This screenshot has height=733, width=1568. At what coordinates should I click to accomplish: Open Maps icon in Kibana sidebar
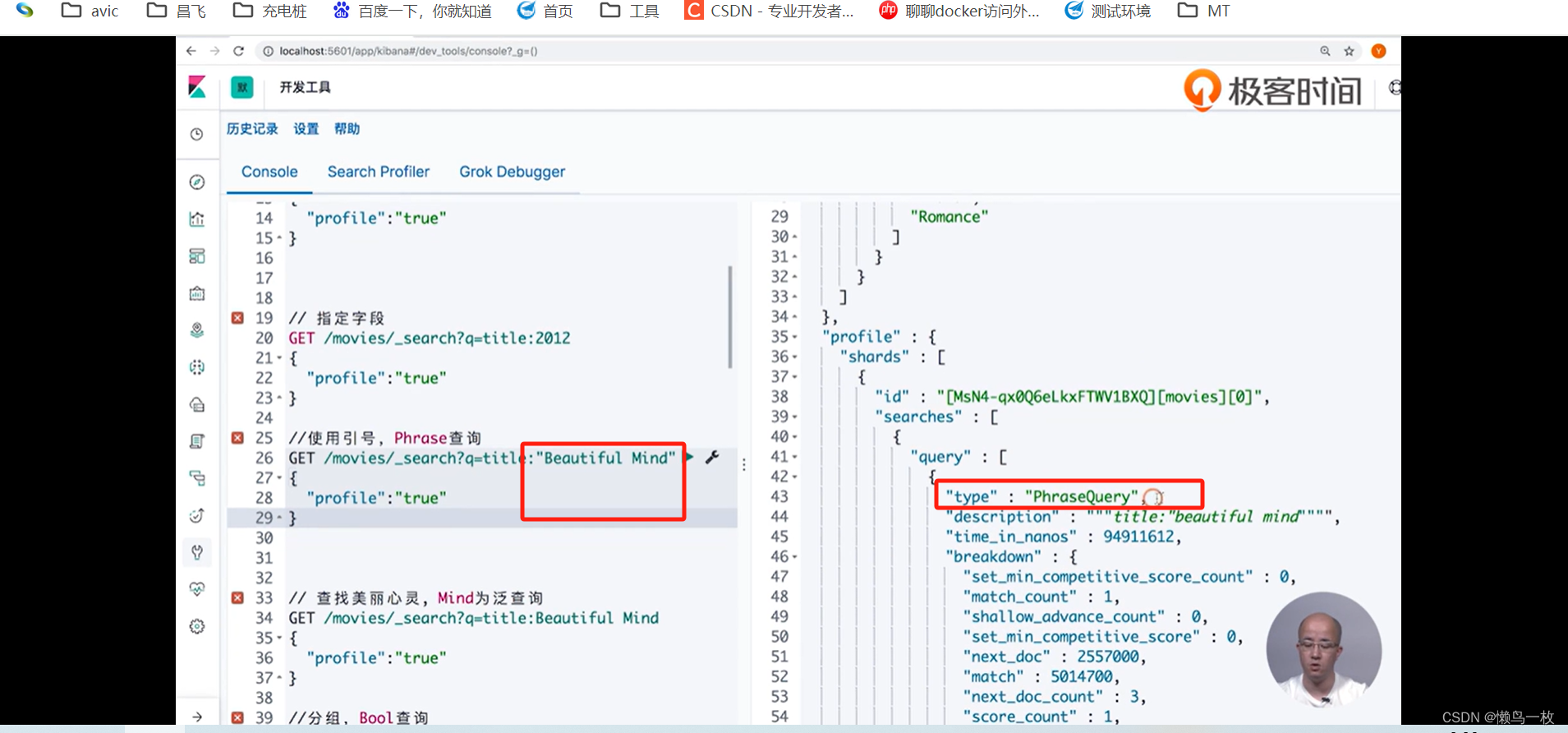pyautogui.click(x=197, y=330)
